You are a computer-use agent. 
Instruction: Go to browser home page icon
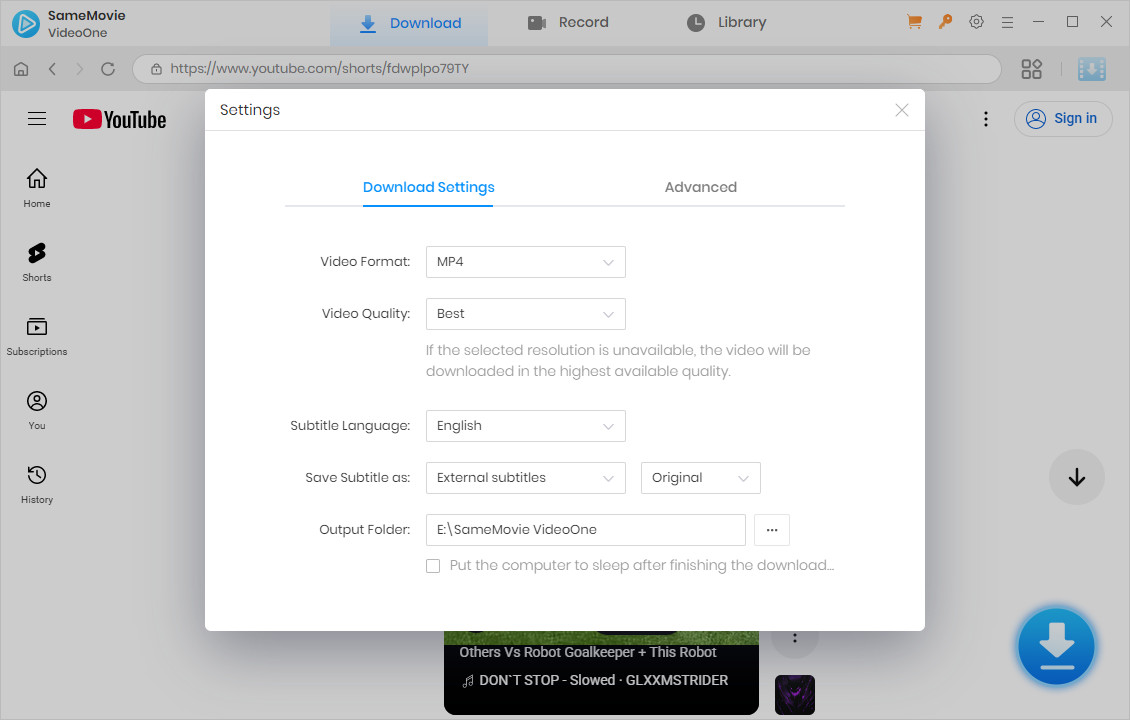21,69
